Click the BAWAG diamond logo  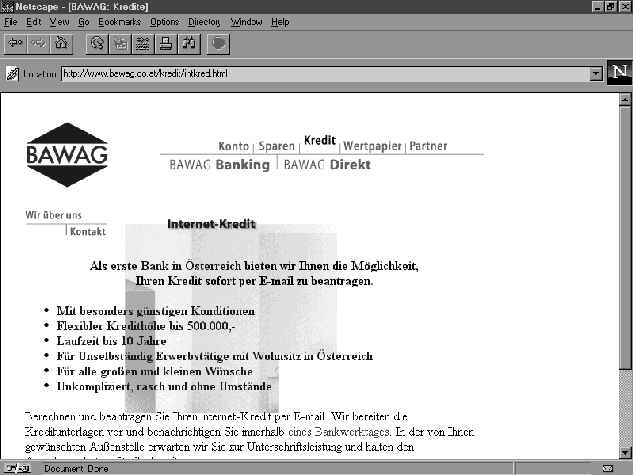(x=67, y=155)
